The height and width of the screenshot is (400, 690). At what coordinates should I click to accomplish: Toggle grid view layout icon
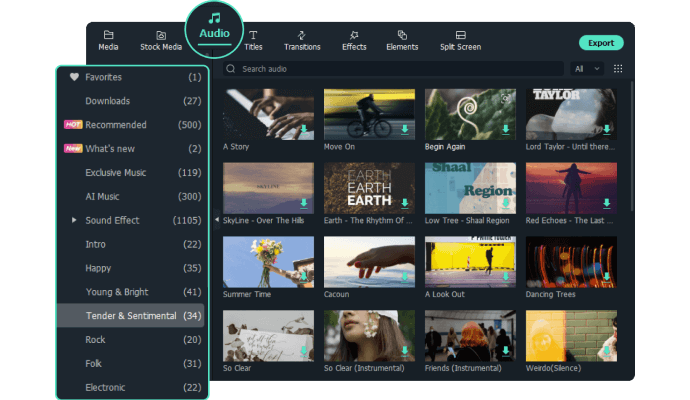click(x=618, y=69)
